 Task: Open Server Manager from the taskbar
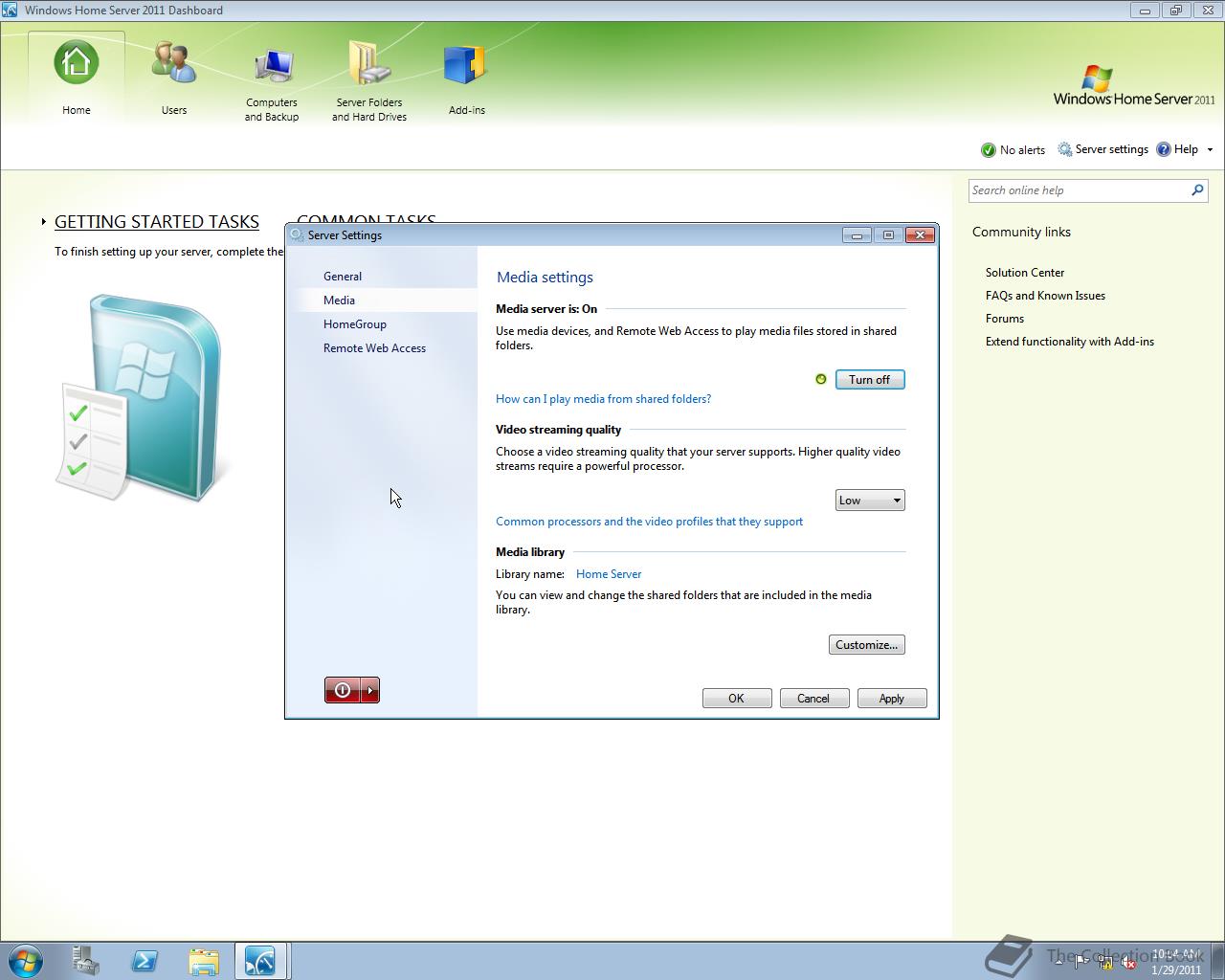pos(86,961)
